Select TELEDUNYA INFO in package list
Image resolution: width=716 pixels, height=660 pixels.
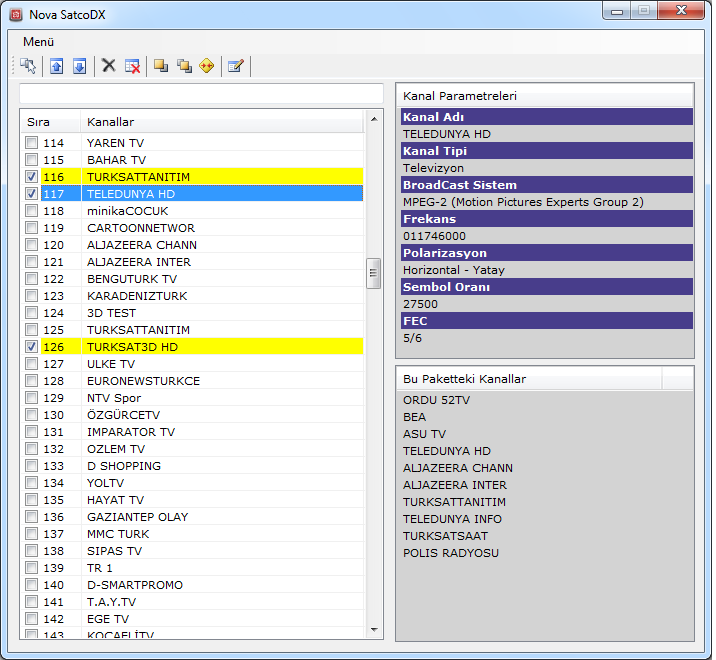pos(452,519)
